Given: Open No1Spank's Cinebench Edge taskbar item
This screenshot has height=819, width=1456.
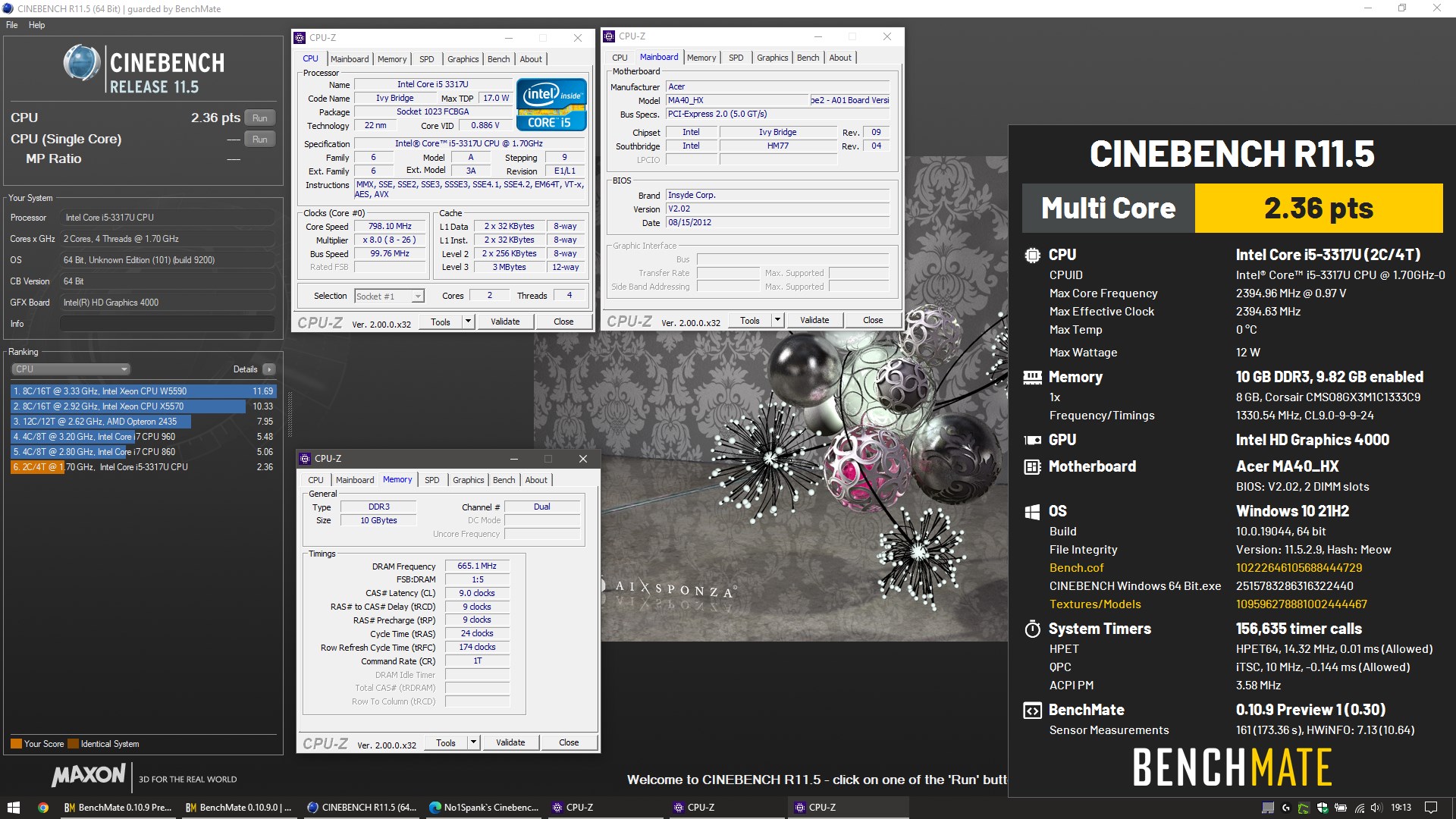Looking at the screenshot, I should 483,808.
